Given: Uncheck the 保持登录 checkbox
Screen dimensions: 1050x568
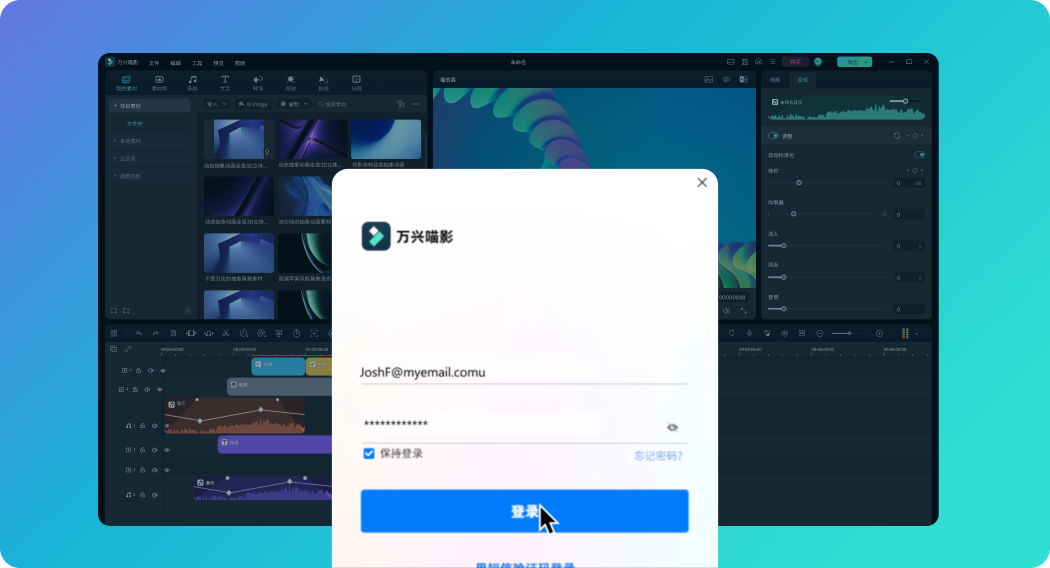Looking at the screenshot, I should click(x=369, y=454).
